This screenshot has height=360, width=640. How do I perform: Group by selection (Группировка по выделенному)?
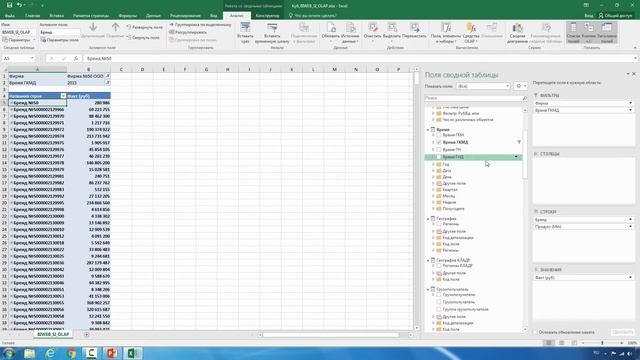200,25
